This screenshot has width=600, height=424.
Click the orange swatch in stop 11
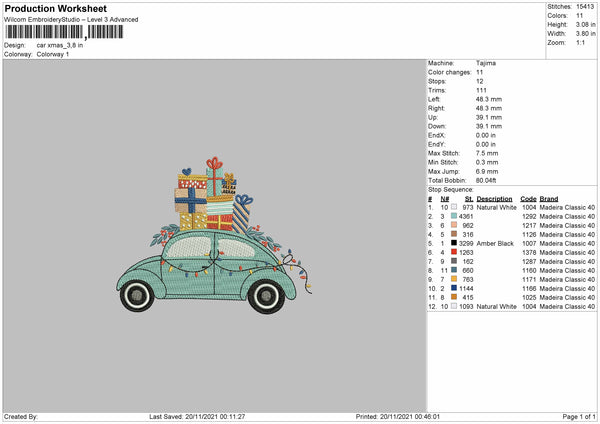pos(455,297)
